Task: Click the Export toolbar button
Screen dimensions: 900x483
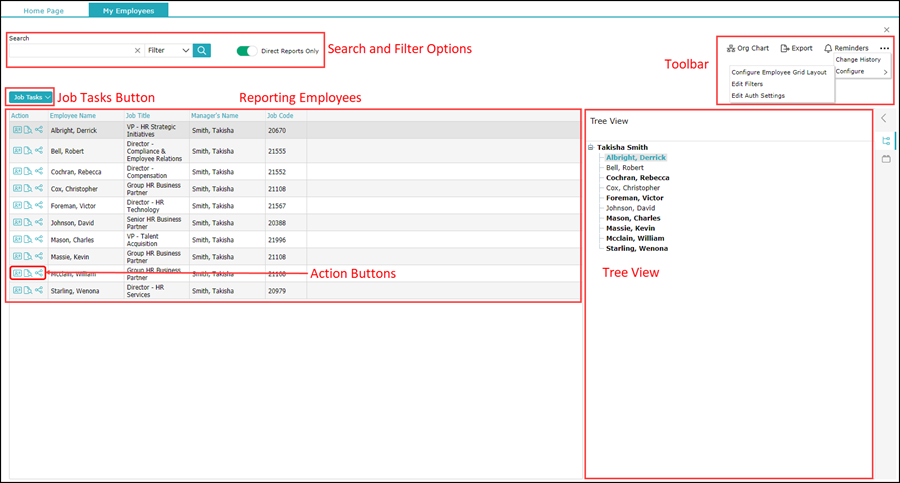Action: [x=796, y=48]
